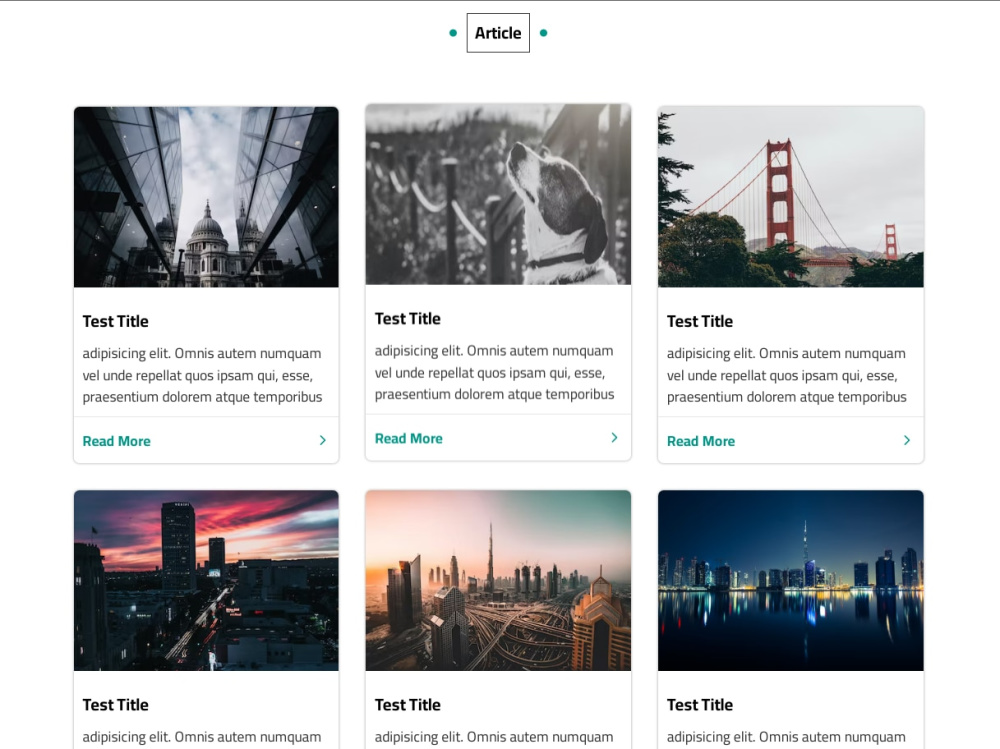This screenshot has width=1000, height=749.
Task: Click Read More on the dog card
Action: 409,438
